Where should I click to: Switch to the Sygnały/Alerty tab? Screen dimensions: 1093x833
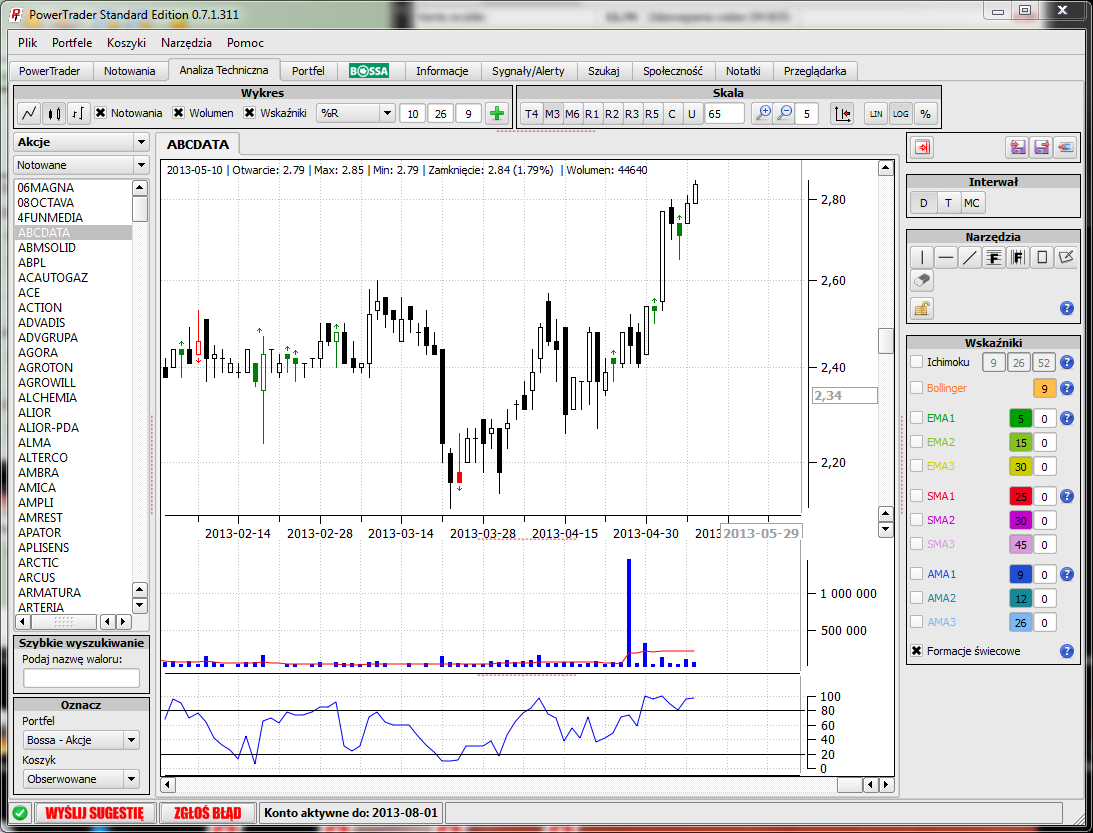[528, 71]
